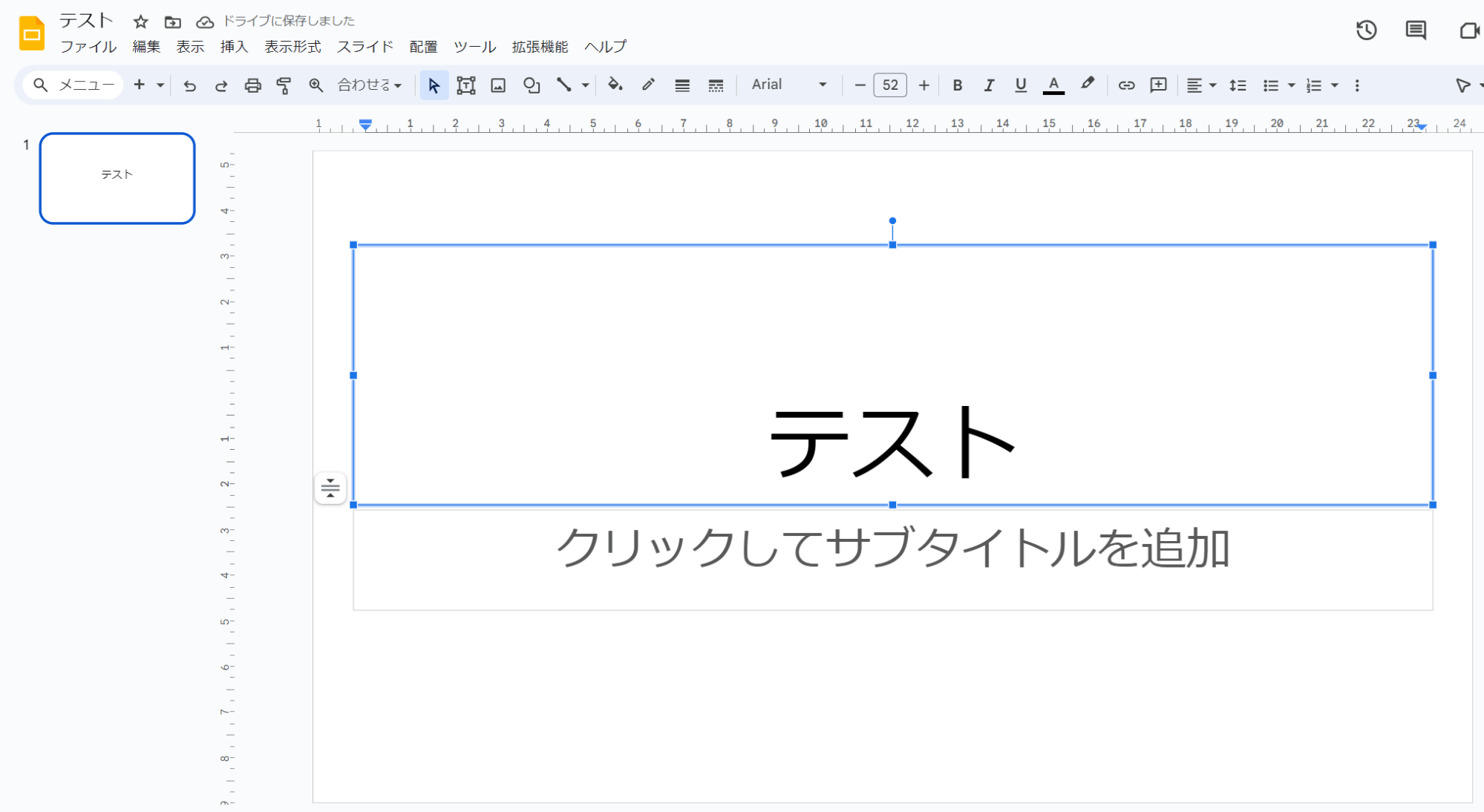The width and height of the screenshot is (1484, 812).
Task: Click the print icon
Action: click(252, 85)
